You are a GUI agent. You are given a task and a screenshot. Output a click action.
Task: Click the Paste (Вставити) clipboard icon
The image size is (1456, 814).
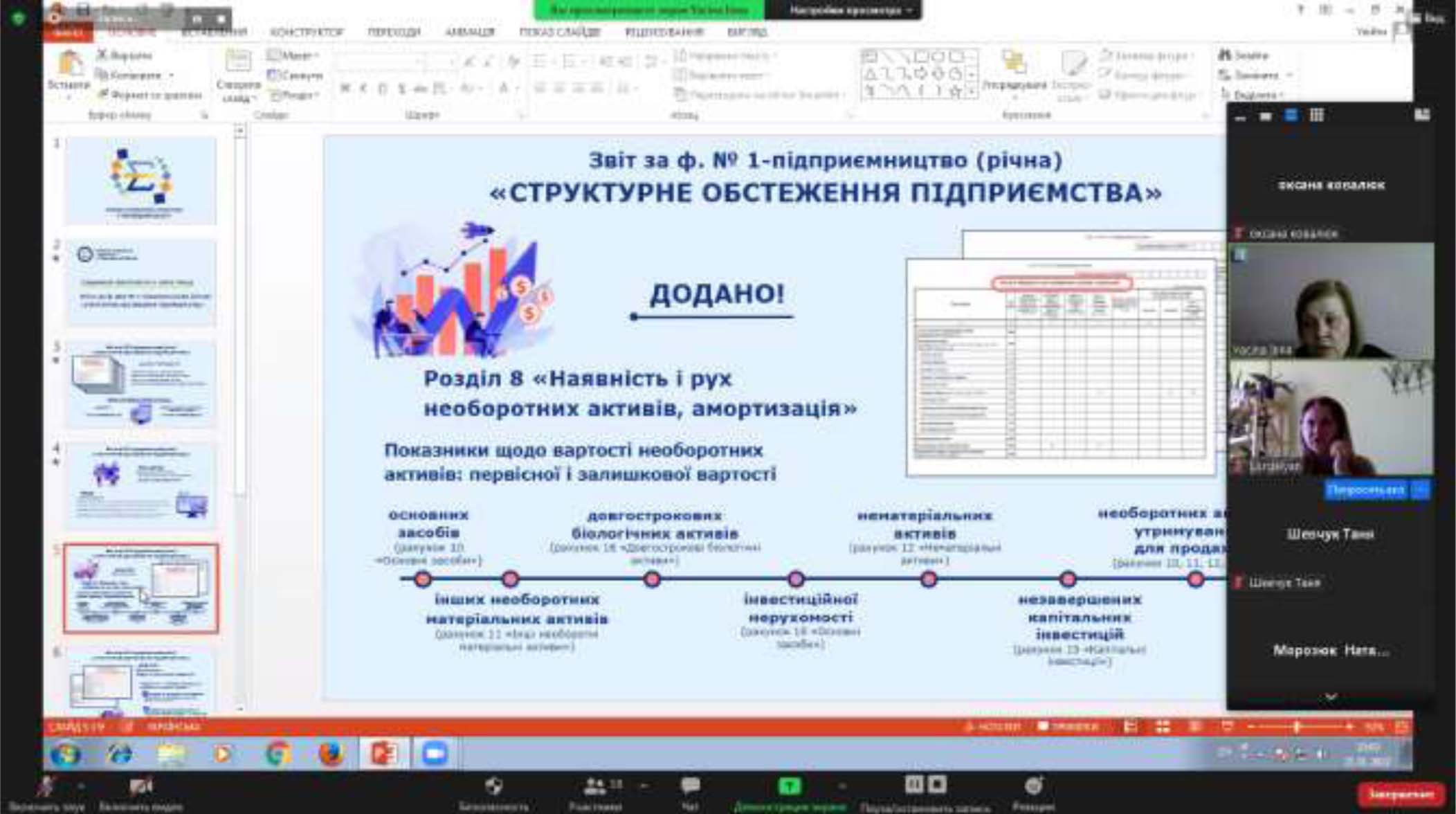pos(69,64)
